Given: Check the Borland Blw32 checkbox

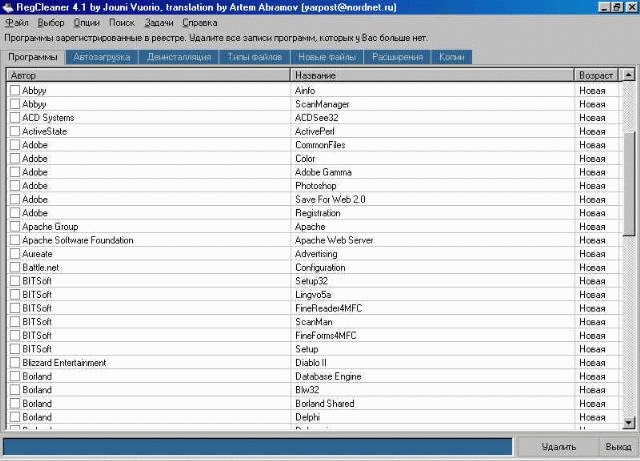Looking at the screenshot, I should click(15, 390).
